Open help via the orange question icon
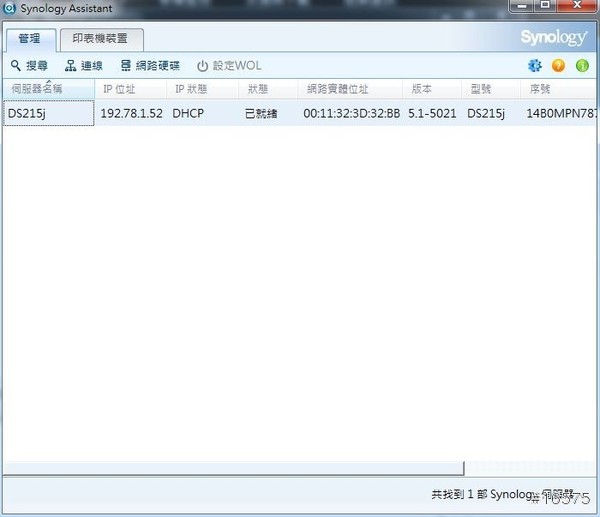Viewport: 600px width, 517px height. (558, 65)
